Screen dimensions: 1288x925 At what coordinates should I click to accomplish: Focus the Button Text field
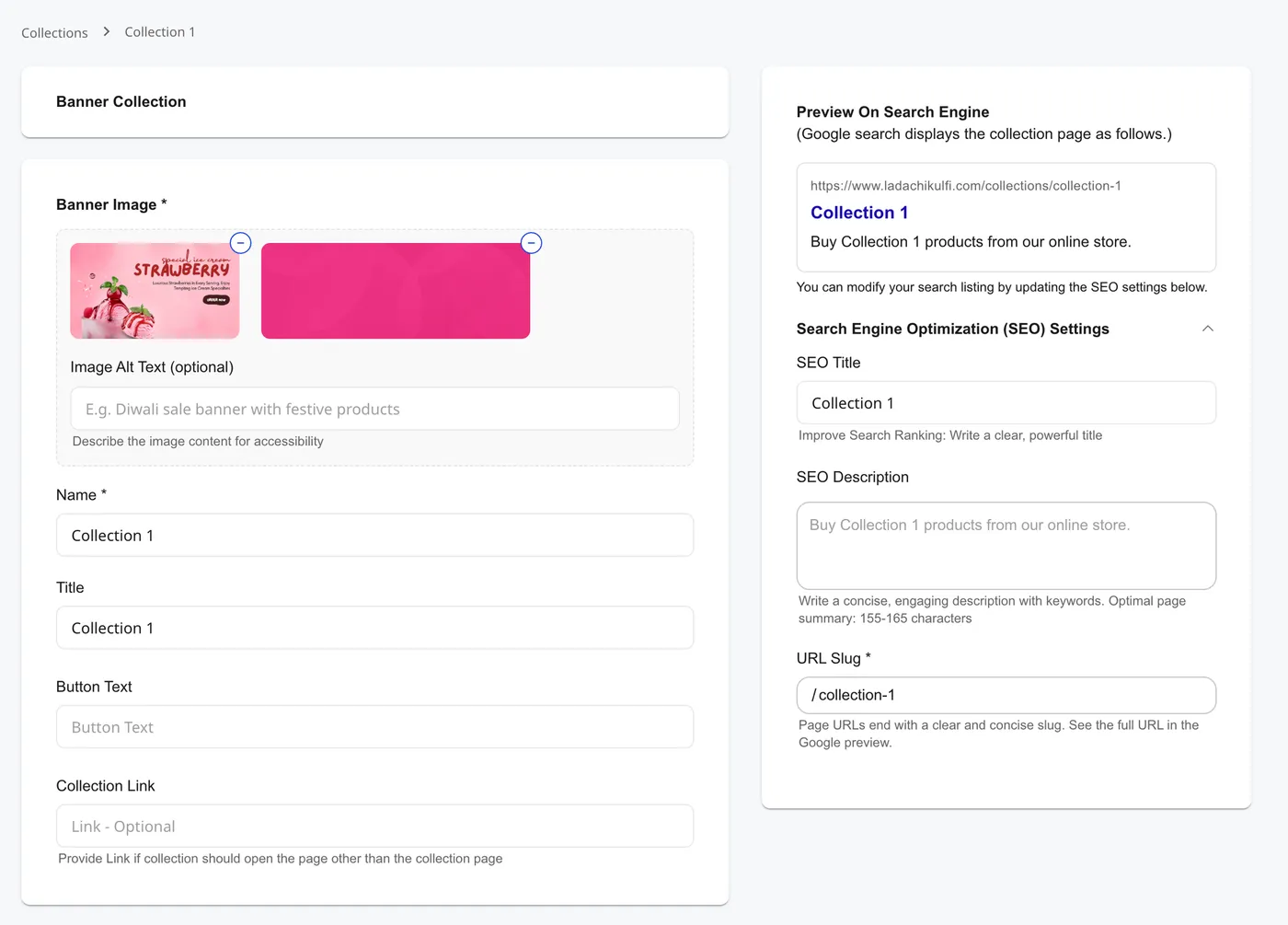[374, 727]
